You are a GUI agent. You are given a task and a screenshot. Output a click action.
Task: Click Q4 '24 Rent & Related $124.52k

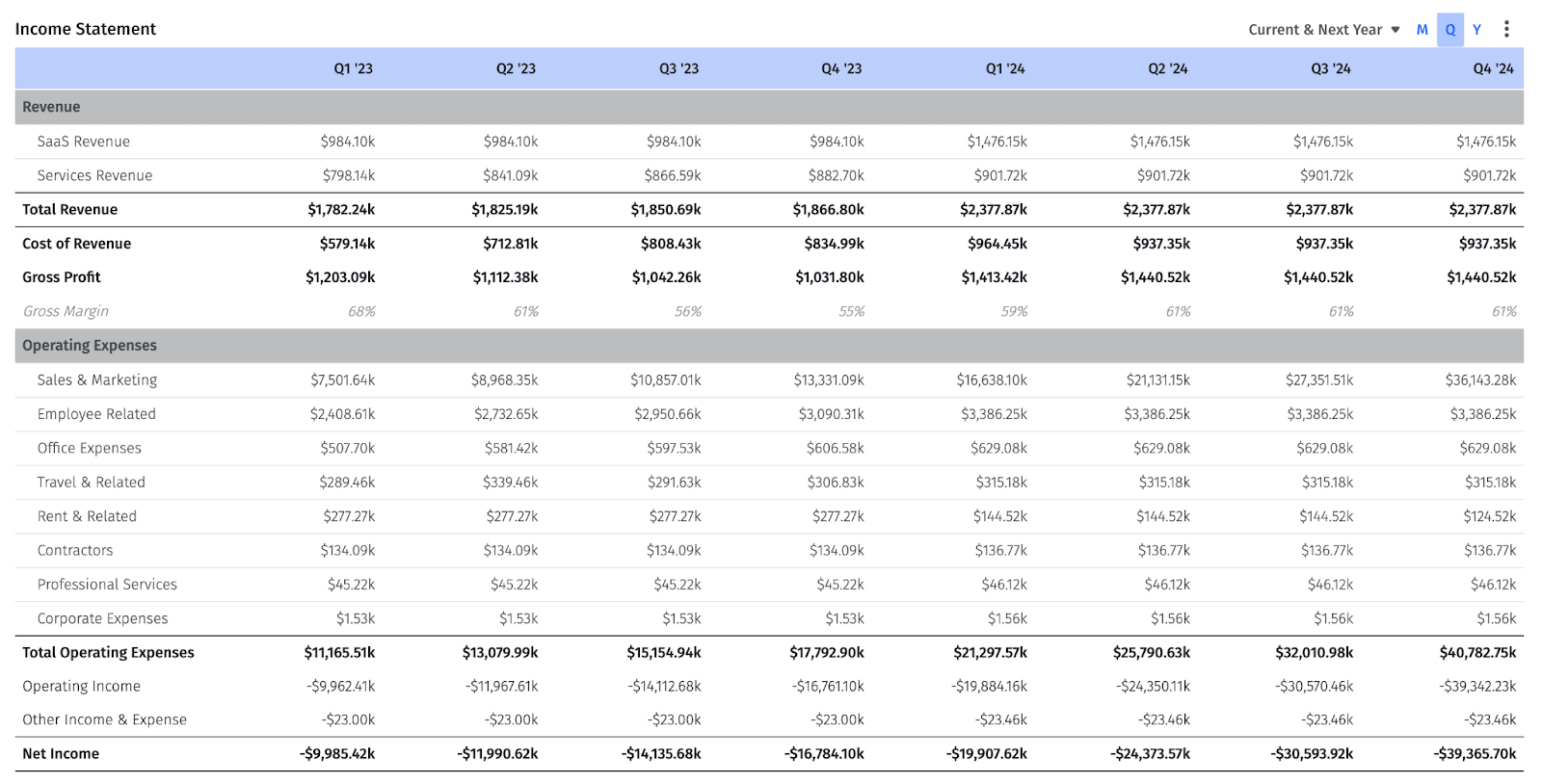1490,516
